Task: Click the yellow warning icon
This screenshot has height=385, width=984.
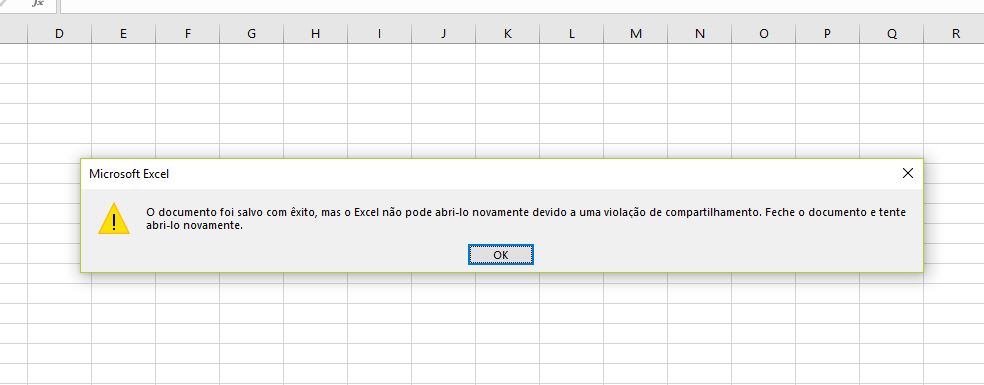Action: 114,219
